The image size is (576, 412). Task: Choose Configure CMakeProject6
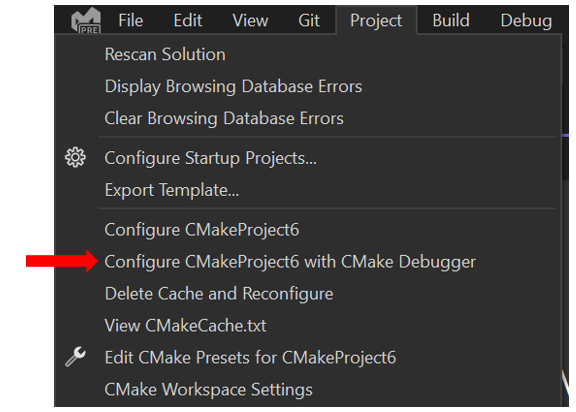pyautogui.click(x=309, y=230)
